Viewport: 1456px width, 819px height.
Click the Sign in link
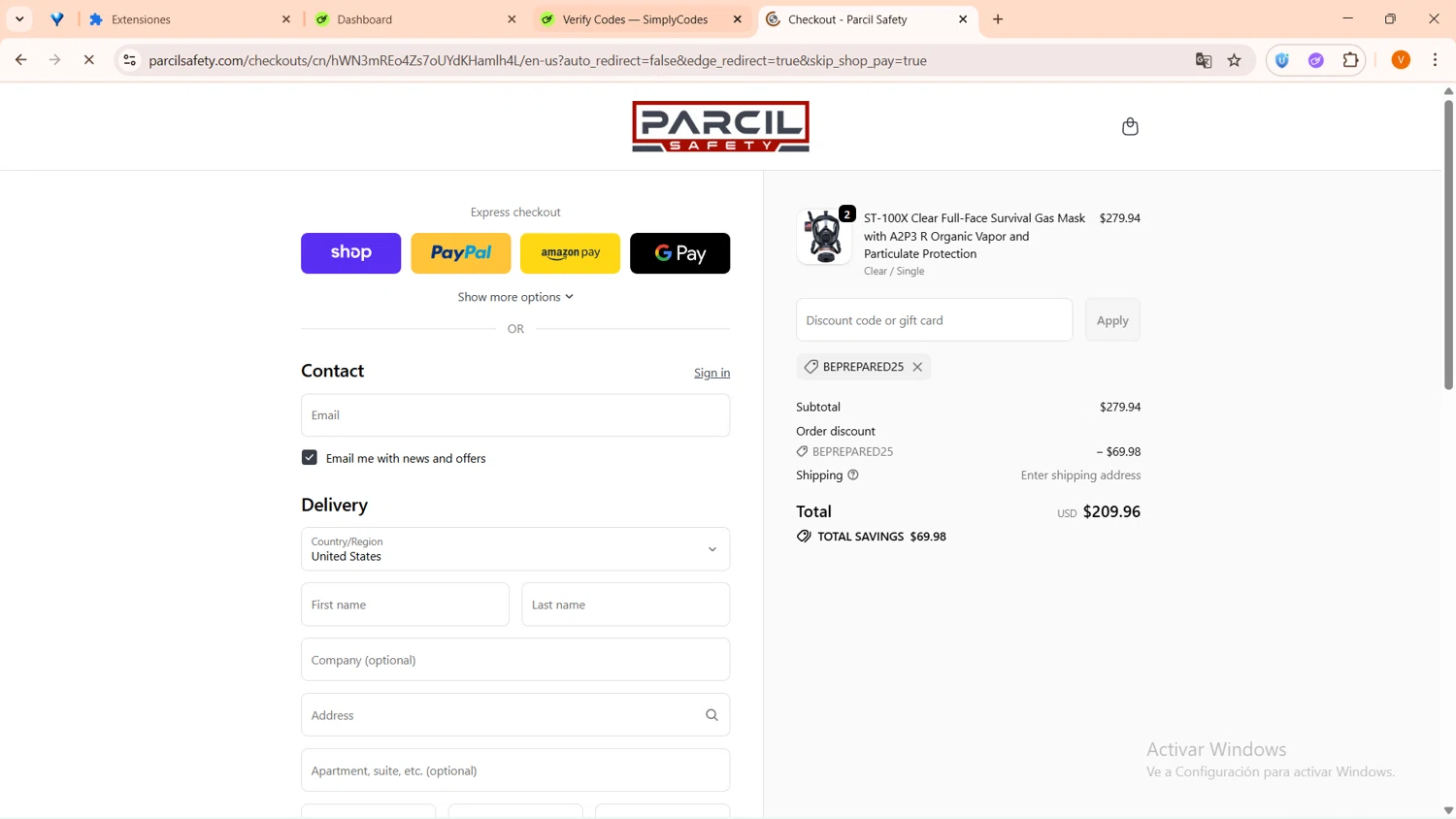tap(711, 373)
